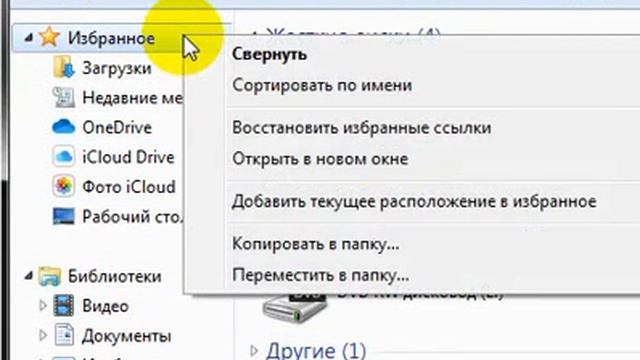Image resolution: width=640 pixels, height=360 pixels.
Task: Expand the Видео tree arrow
Action: (42, 306)
